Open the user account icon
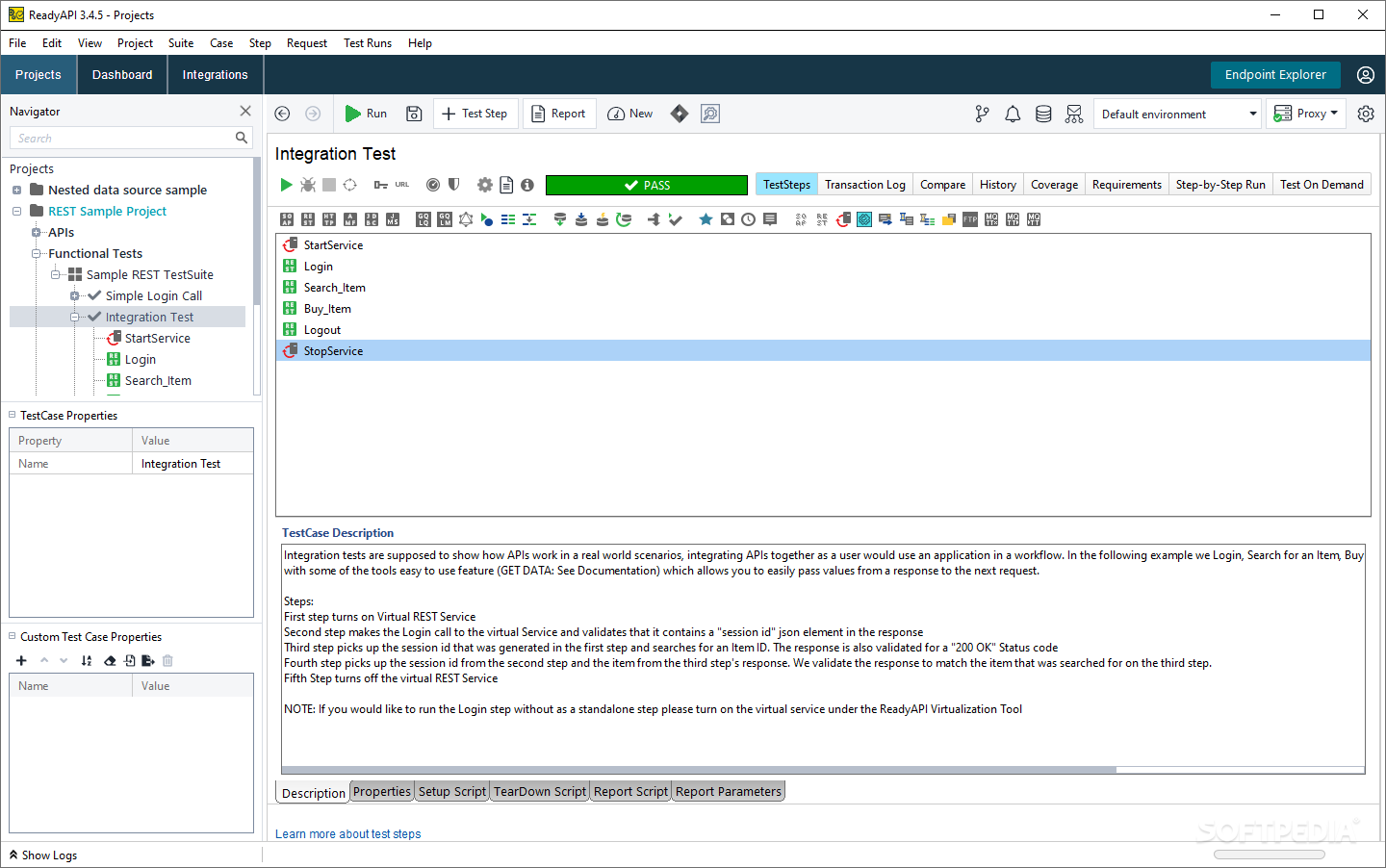 click(1366, 75)
